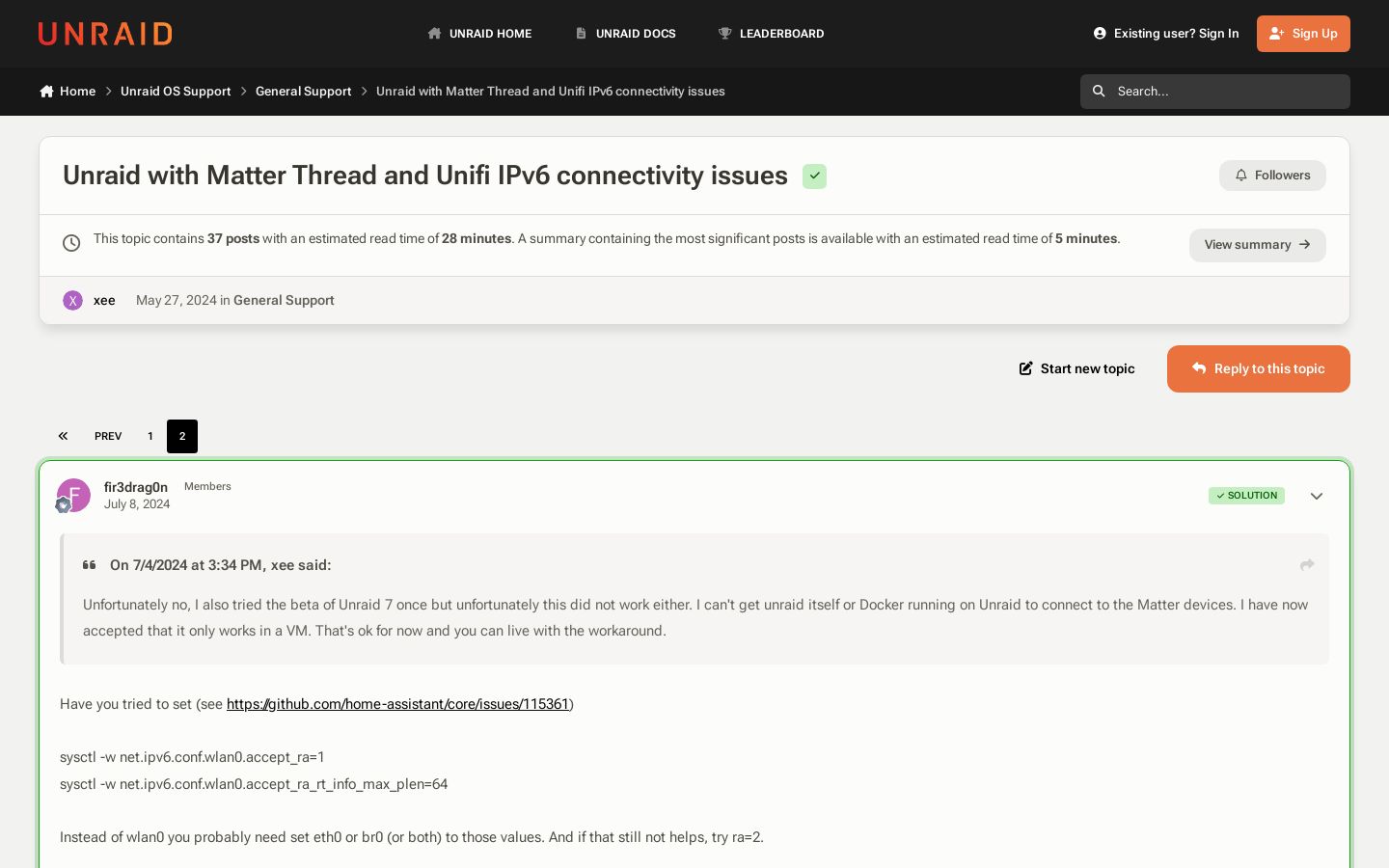1389x868 pixels.
Task: Open the Unraid Docs nav item
Action: [x=625, y=34]
